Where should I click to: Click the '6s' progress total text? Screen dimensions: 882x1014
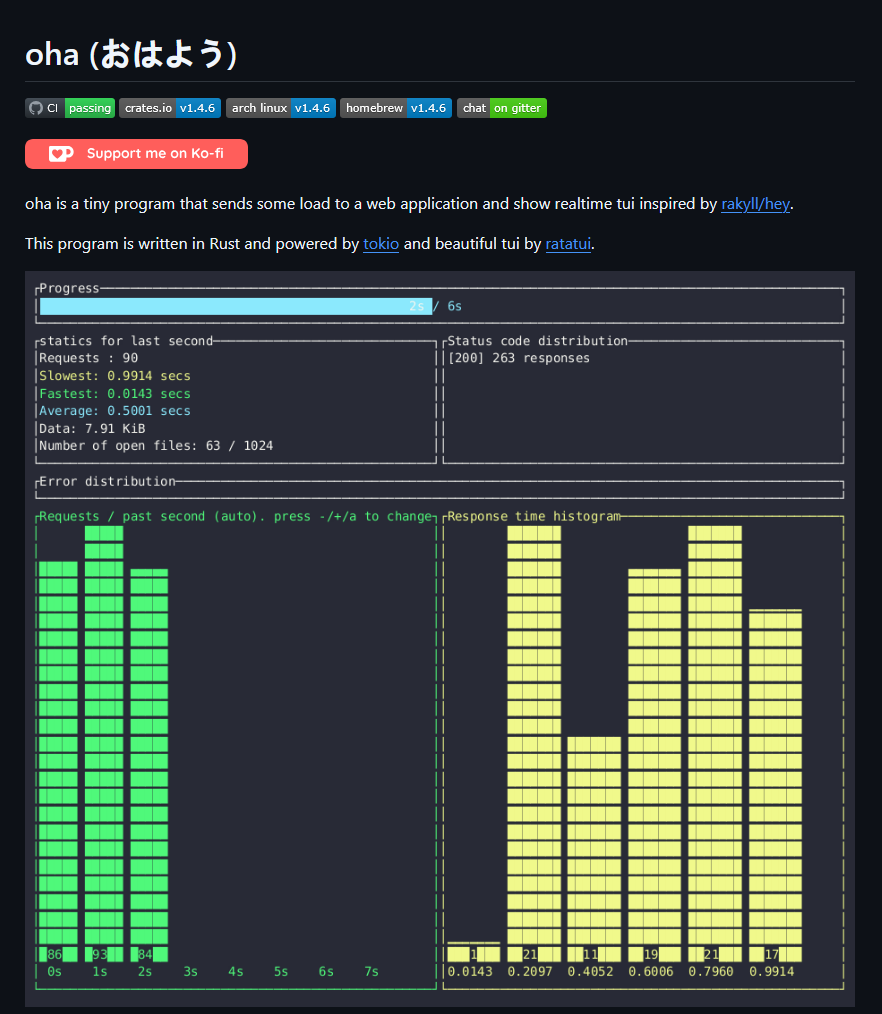(x=455, y=306)
